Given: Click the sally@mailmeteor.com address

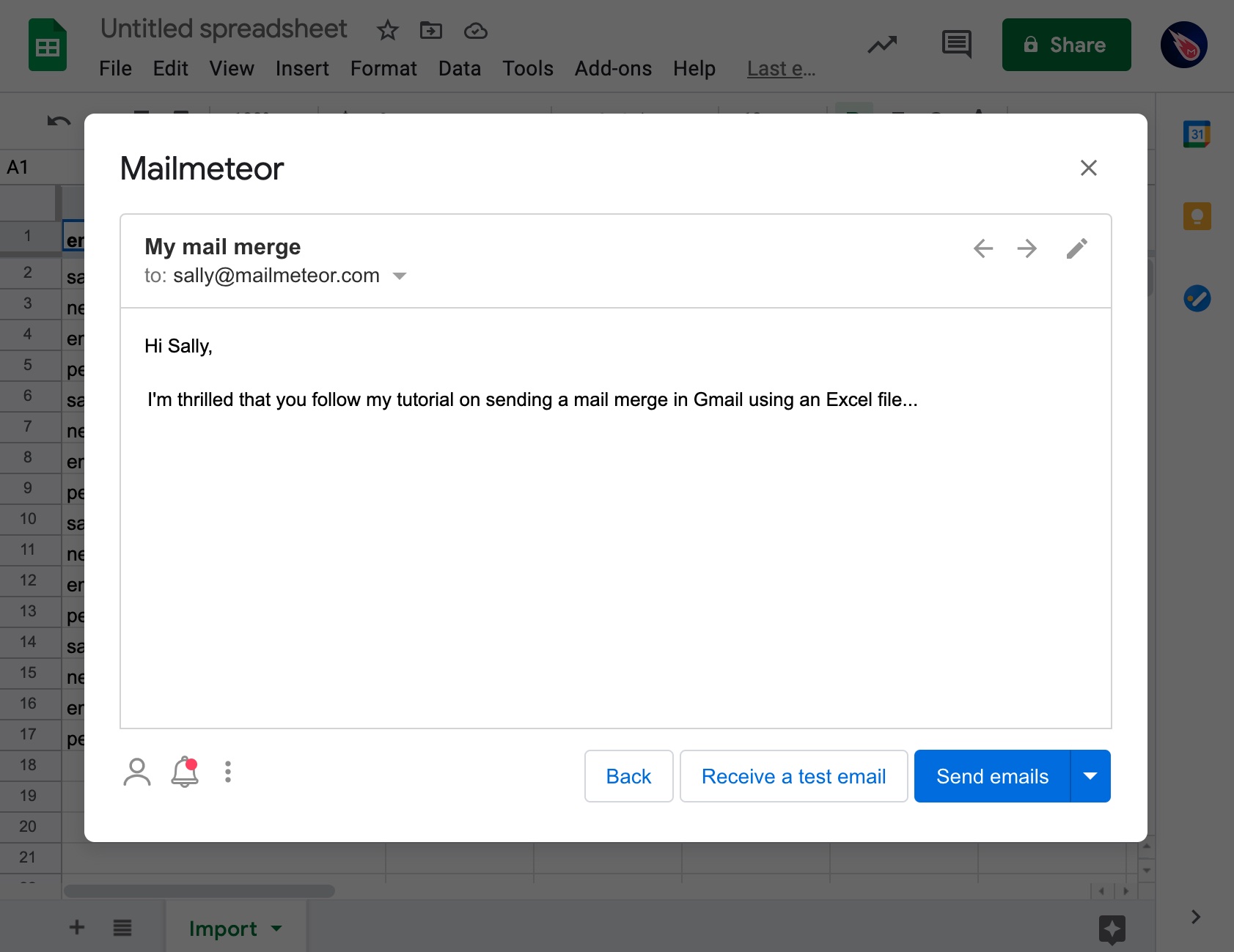Looking at the screenshot, I should [x=276, y=276].
